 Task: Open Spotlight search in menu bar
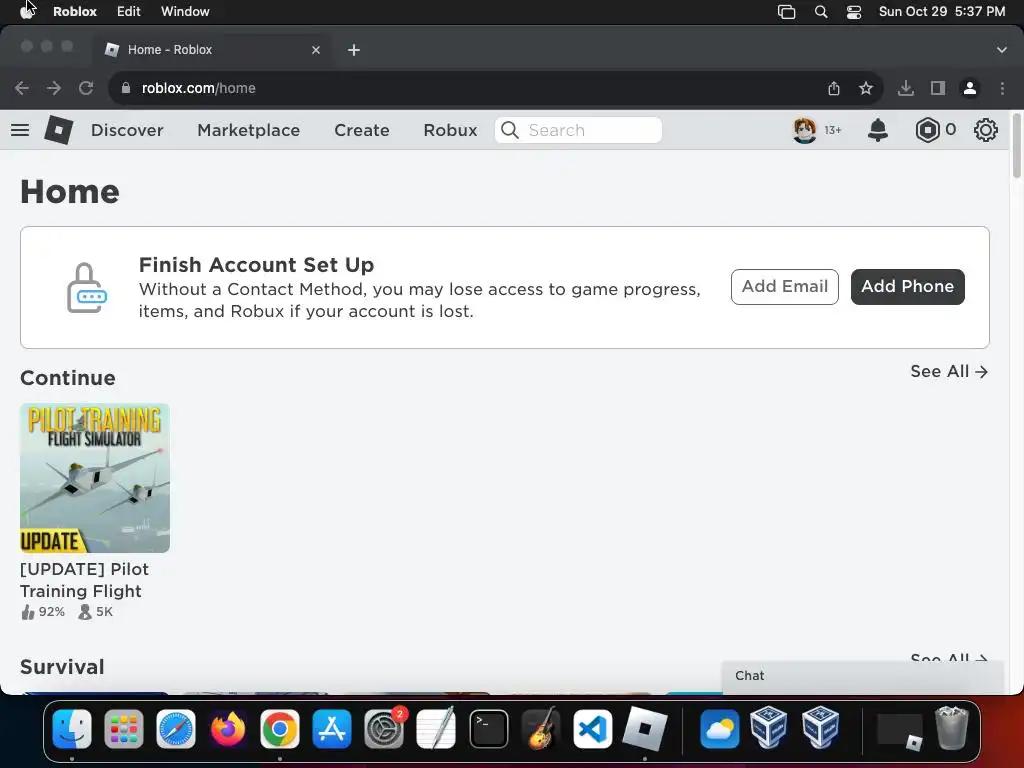[x=821, y=12]
